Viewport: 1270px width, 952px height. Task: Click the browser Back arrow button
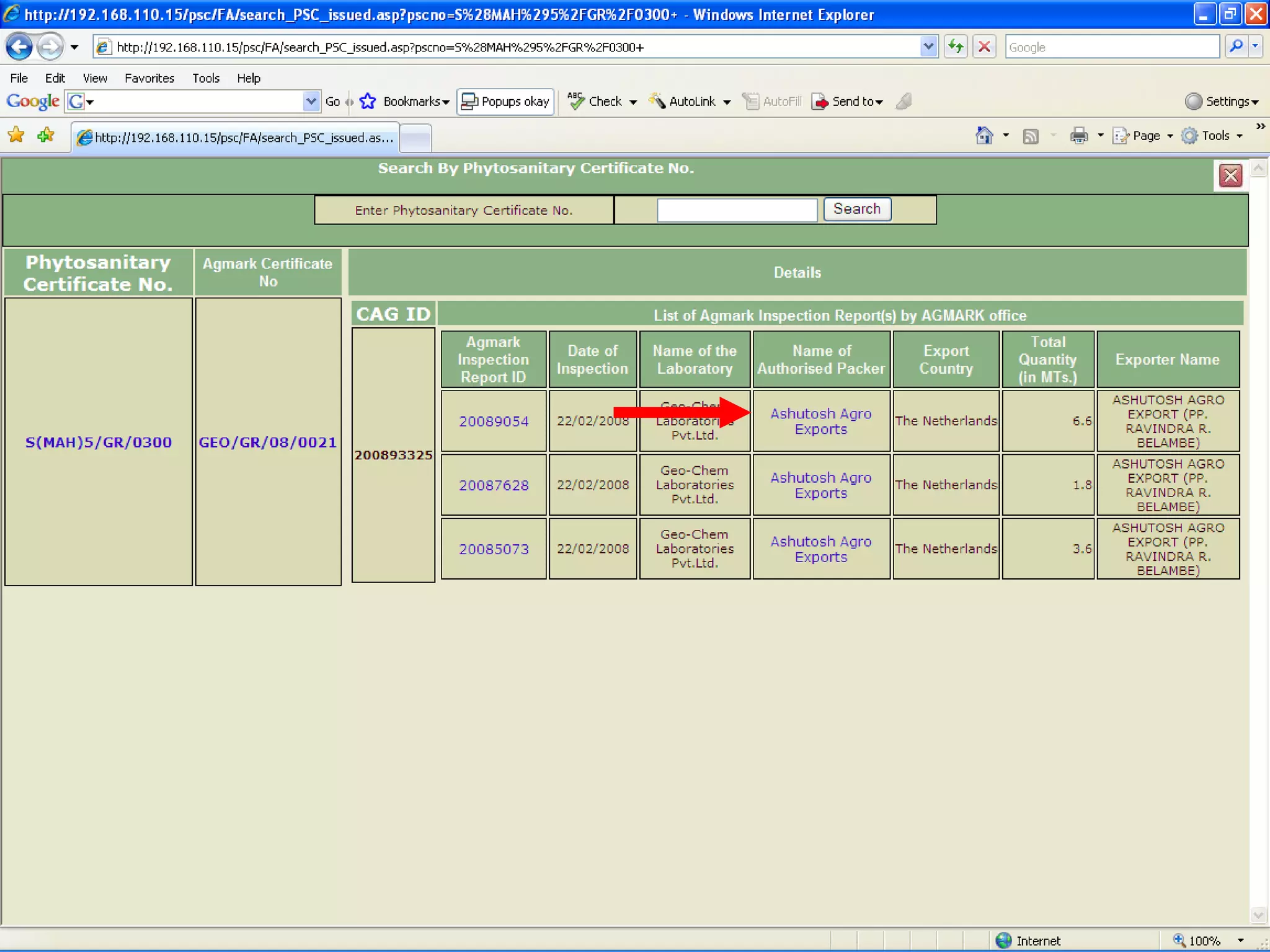[x=19, y=47]
